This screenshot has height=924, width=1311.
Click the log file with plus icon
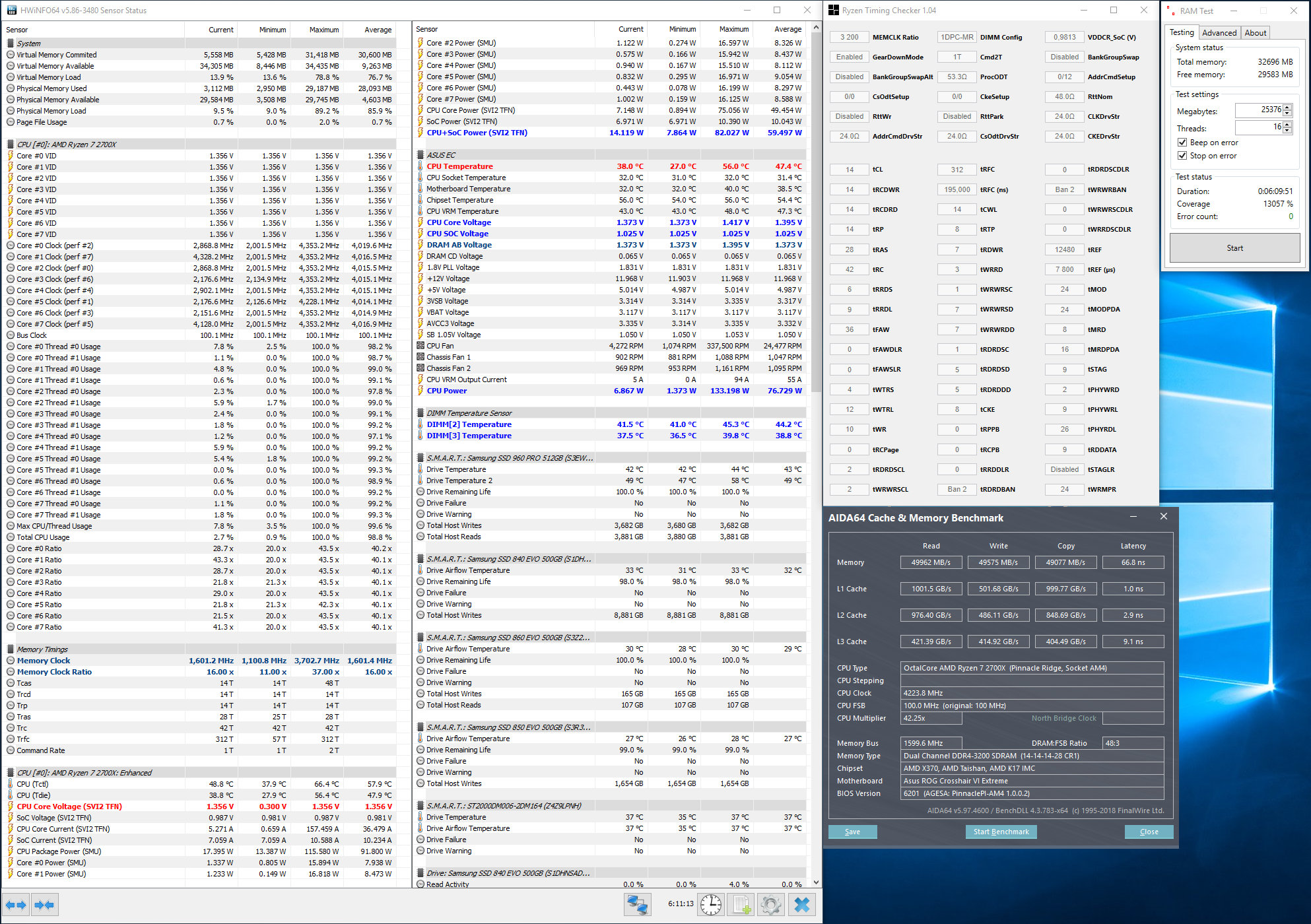pos(742,904)
